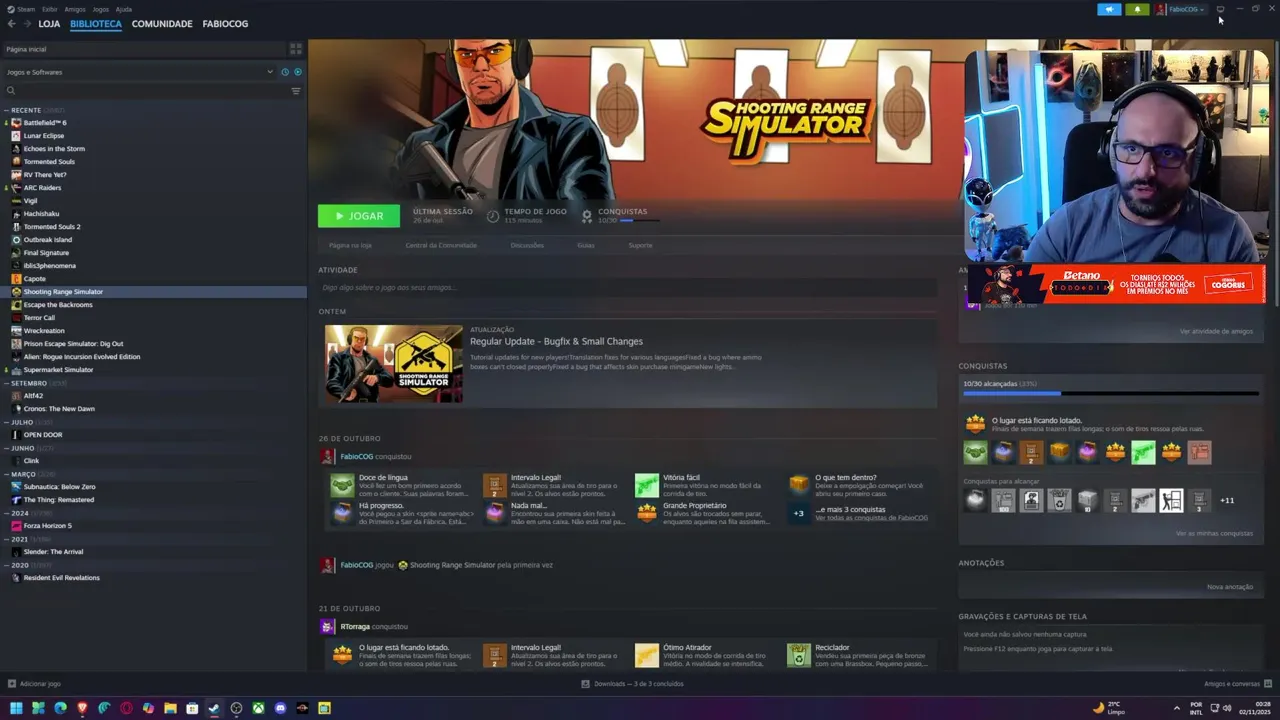Open Guias link

[x=586, y=245]
